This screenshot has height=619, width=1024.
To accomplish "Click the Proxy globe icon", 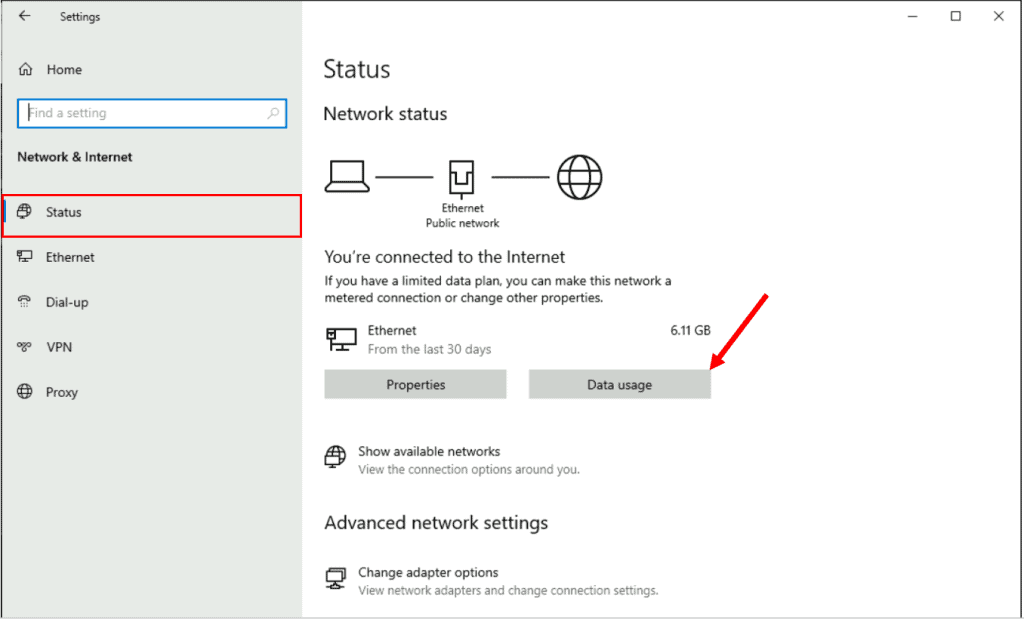I will pos(25,392).
